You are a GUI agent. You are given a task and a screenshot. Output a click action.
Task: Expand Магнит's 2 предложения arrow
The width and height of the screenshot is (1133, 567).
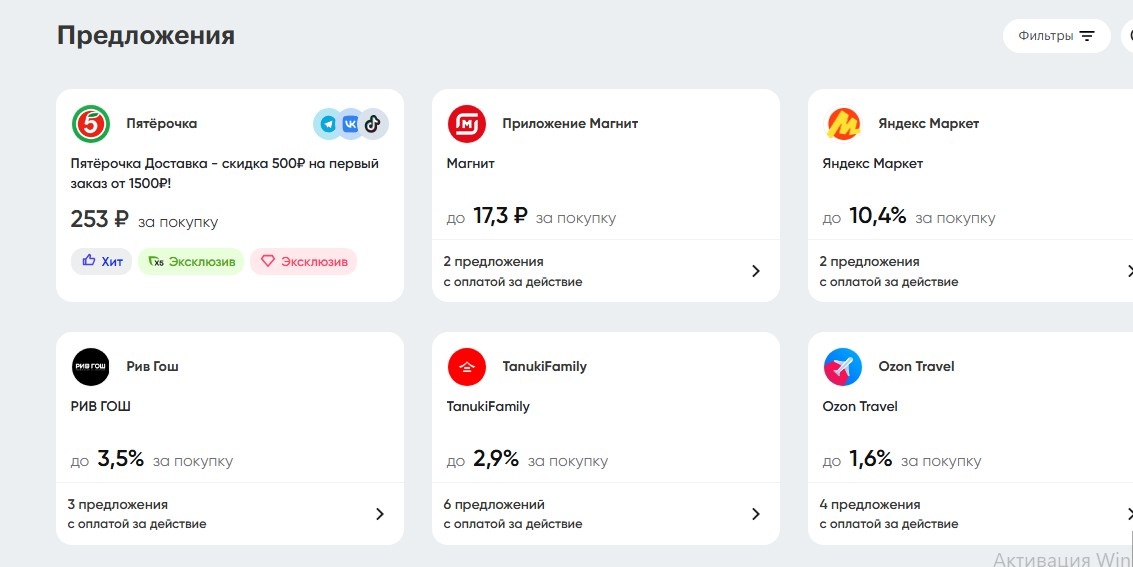click(x=756, y=271)
